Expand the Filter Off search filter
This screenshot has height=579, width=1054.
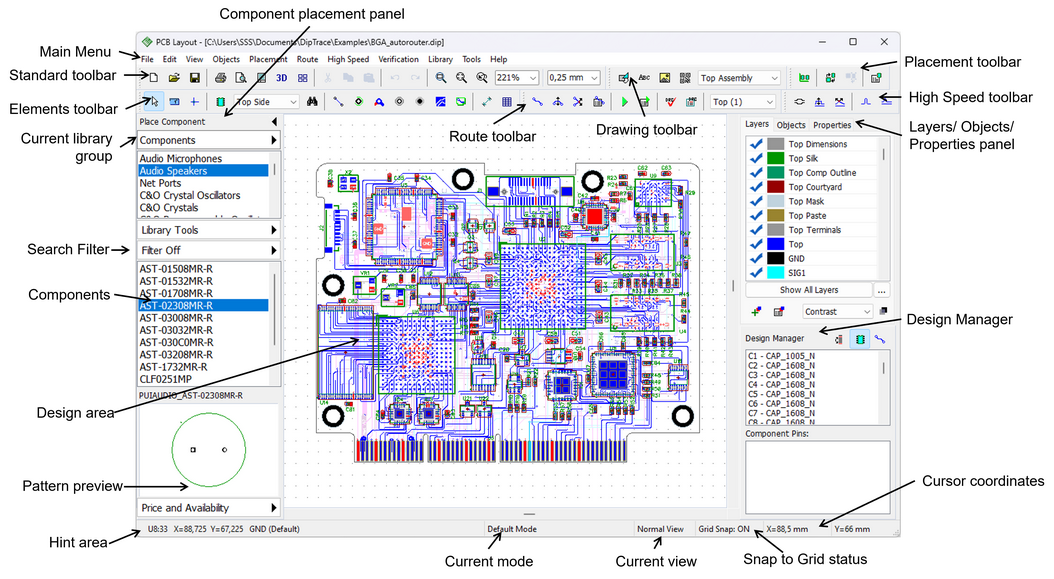click(208, 250)
